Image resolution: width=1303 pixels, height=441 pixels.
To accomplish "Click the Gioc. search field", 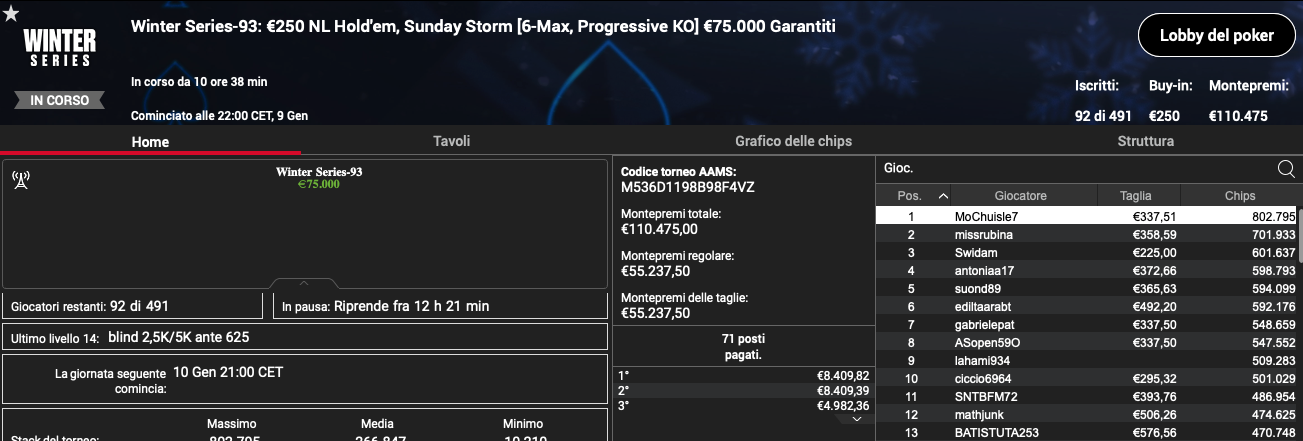I will pos(1075,169).
